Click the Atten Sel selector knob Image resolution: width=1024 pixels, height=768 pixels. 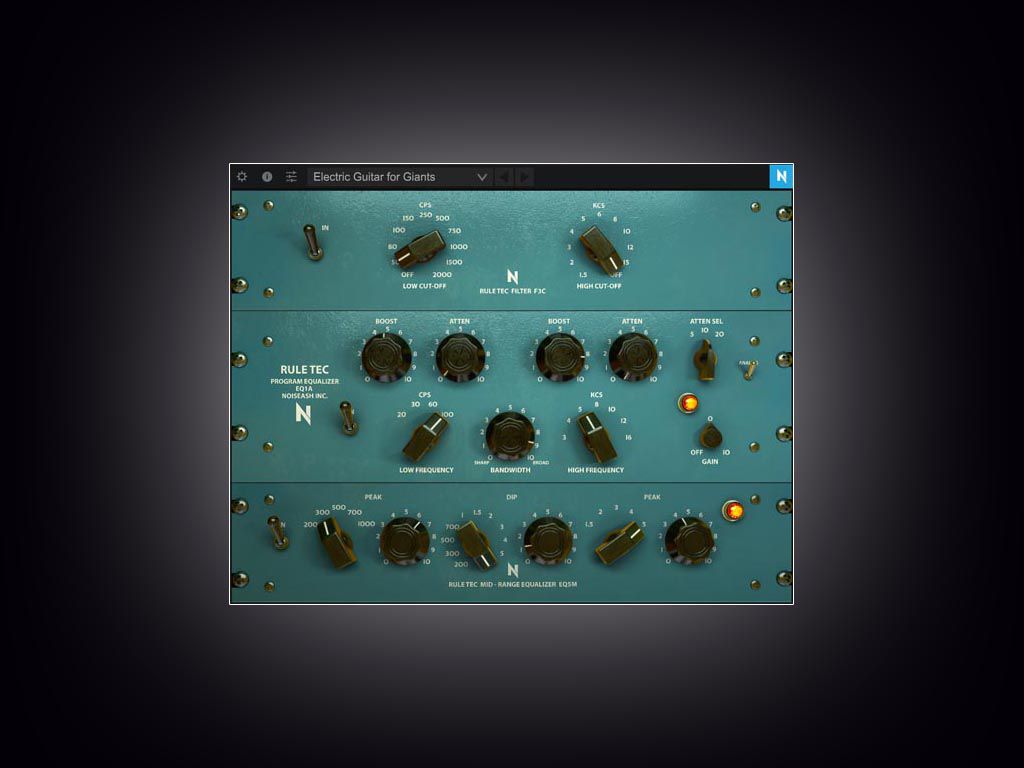705,359
